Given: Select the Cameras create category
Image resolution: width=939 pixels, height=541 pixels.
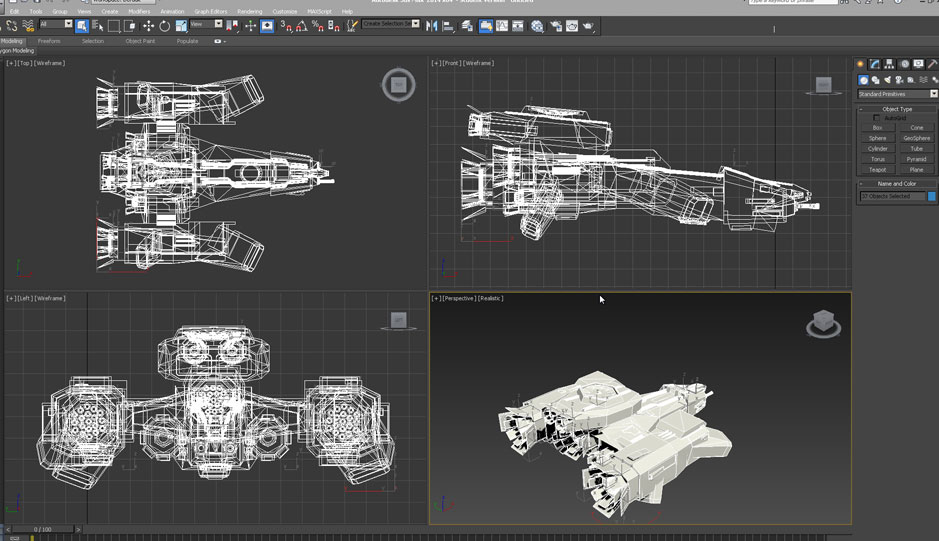Looking at the screenshot, I should 899,80.
